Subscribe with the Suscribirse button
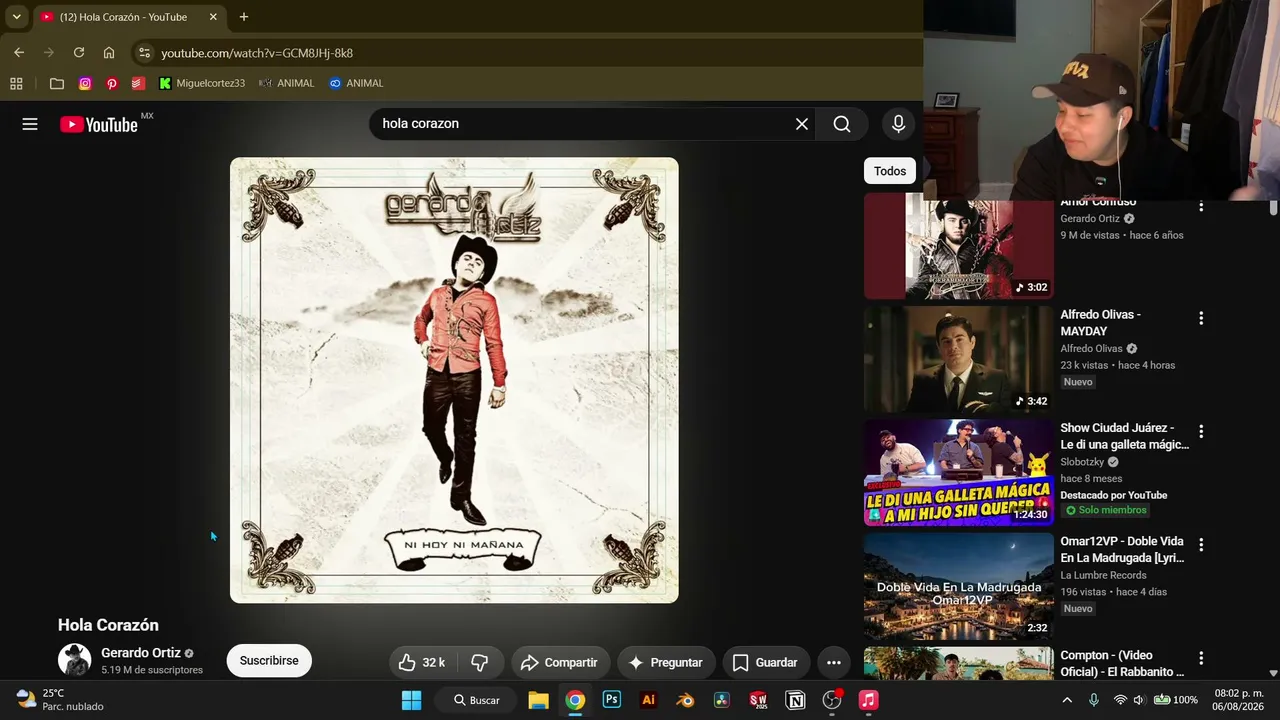 pyautogui.click(x=269, y=661)
